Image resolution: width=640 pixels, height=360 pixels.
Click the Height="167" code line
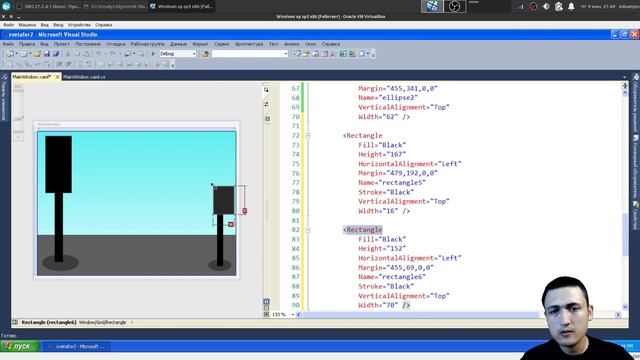tap(382, 154)
